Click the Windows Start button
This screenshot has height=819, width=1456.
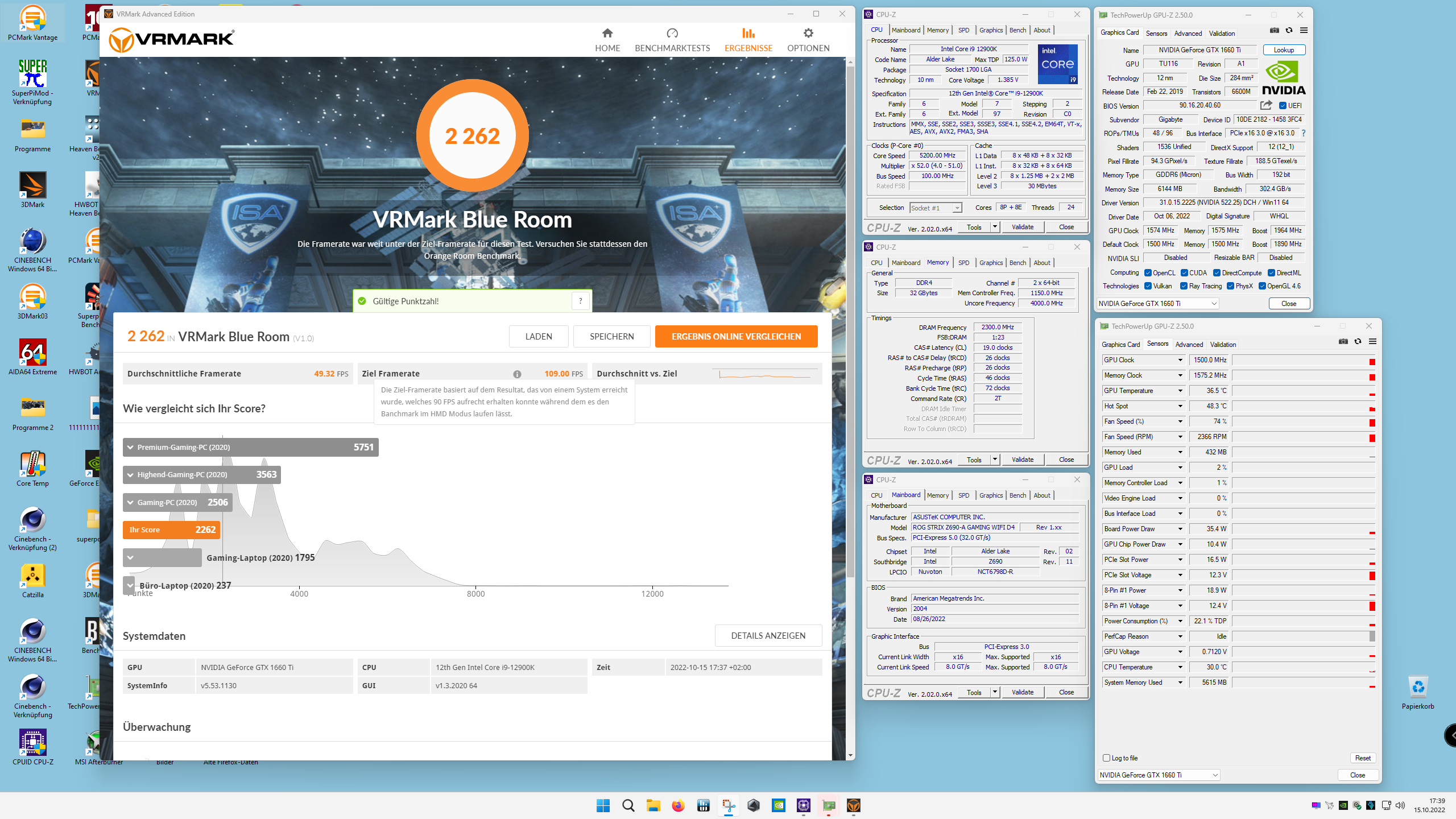click(603, 805)
